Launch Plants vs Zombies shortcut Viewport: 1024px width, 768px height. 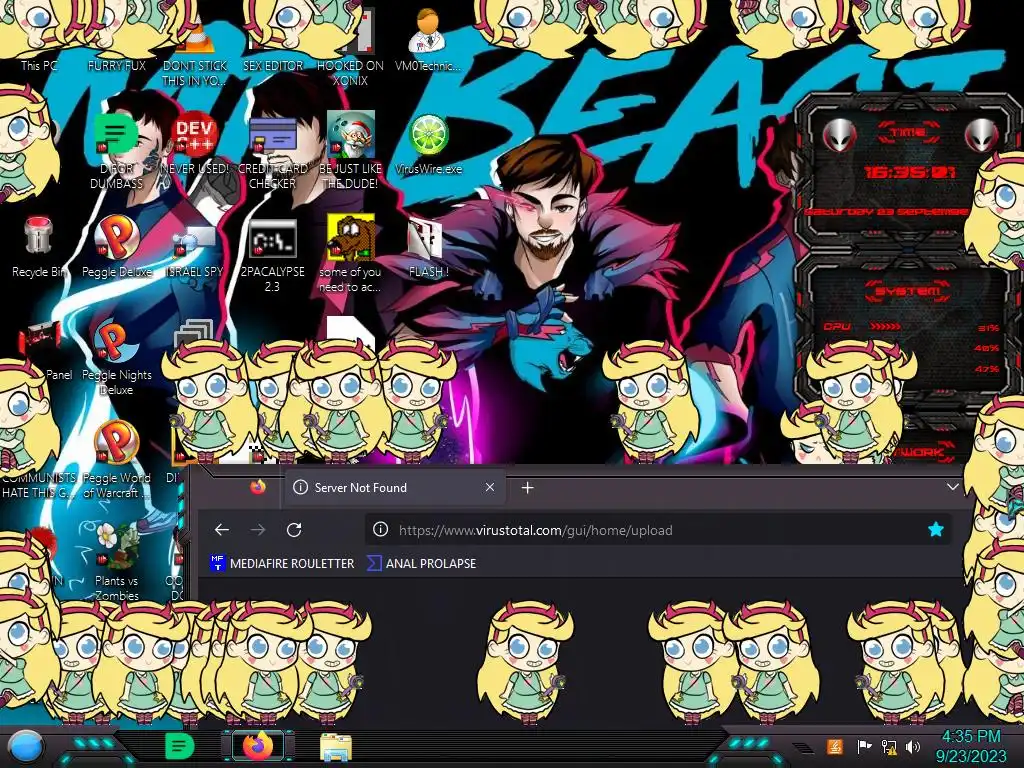pyautogui.click(x=117, y=562)
